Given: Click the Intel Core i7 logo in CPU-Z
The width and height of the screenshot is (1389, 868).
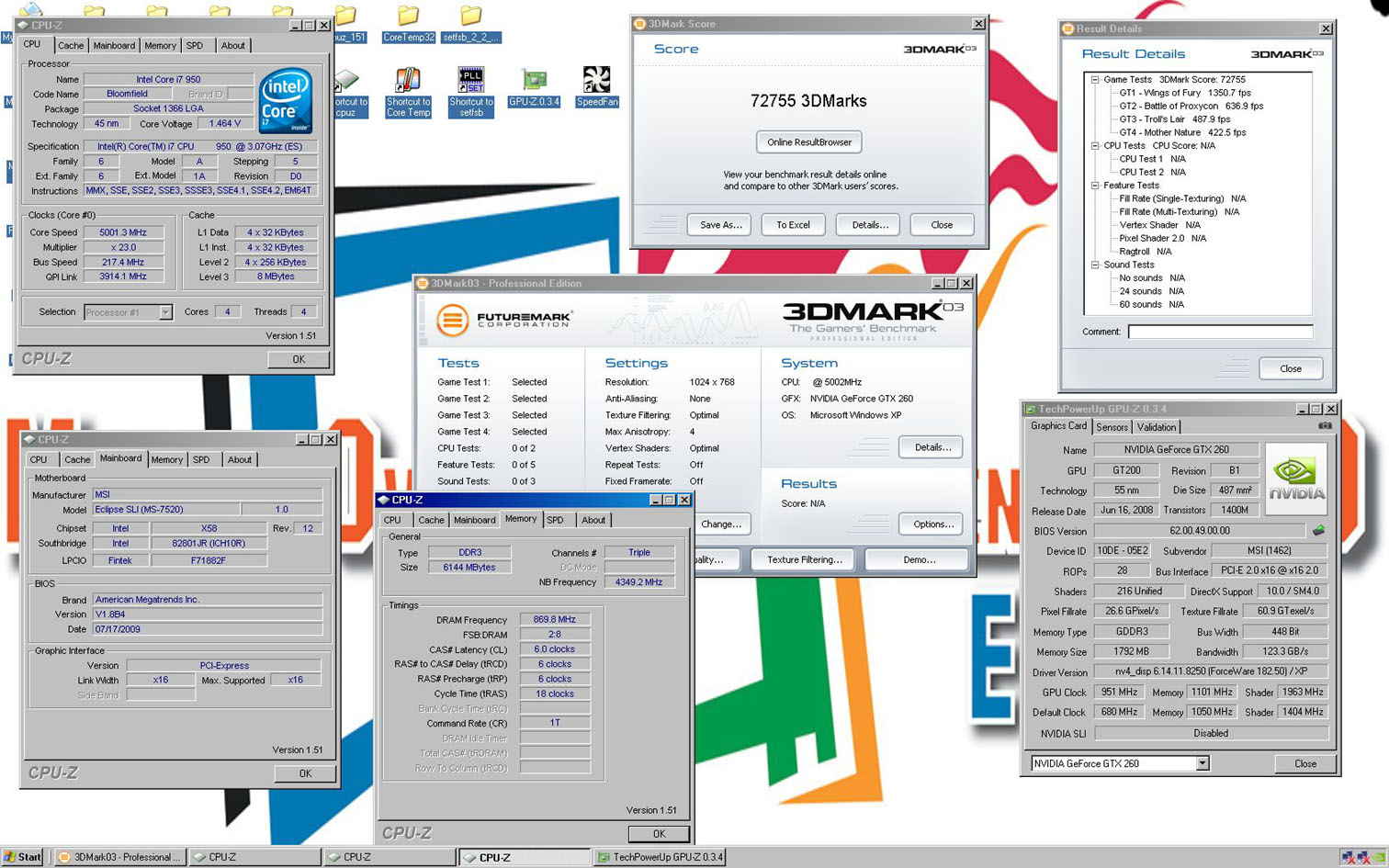Looking at the screenshot, I should 286,100.
